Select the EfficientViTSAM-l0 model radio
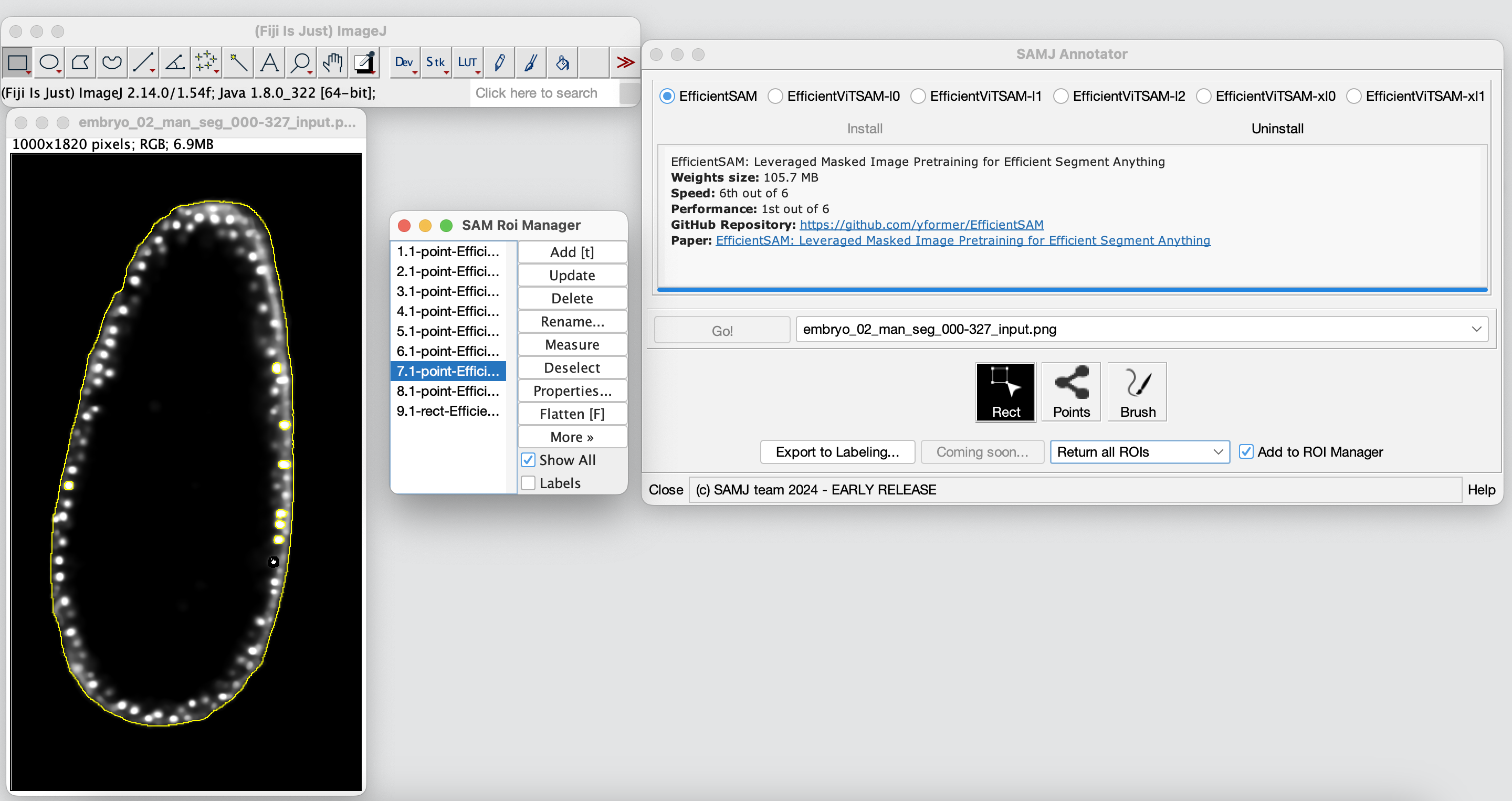The width and height of the screenshot is (1512, 801). click(775, 96)
